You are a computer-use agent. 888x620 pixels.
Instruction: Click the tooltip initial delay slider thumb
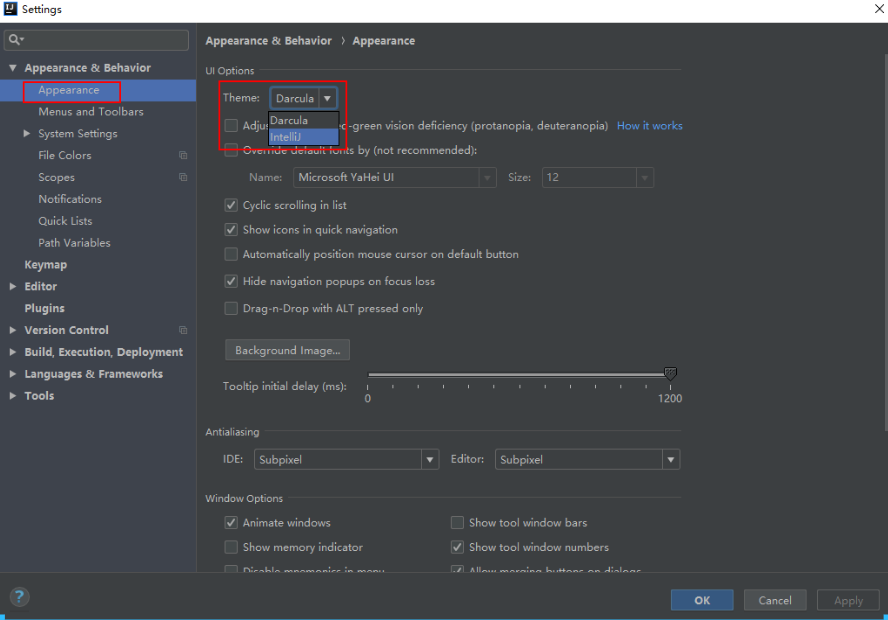tap(670, 374)
